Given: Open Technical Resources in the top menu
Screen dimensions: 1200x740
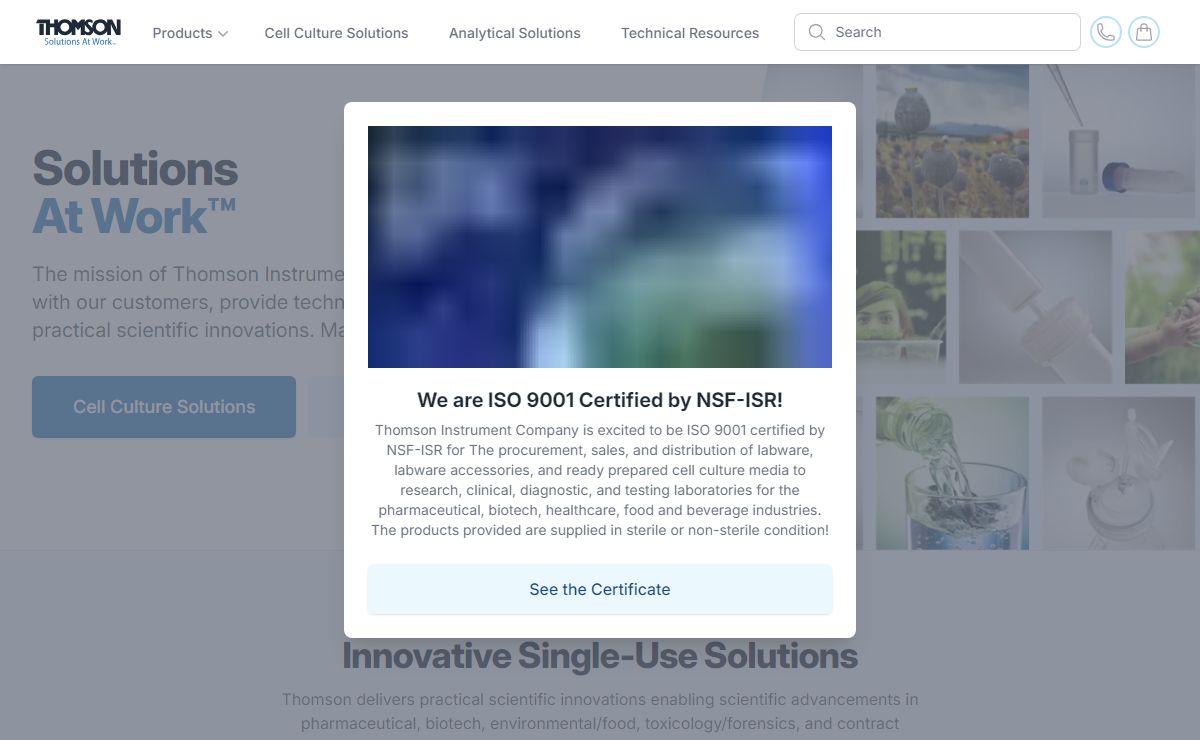Looking at the screenshot, I should [690, 33].
